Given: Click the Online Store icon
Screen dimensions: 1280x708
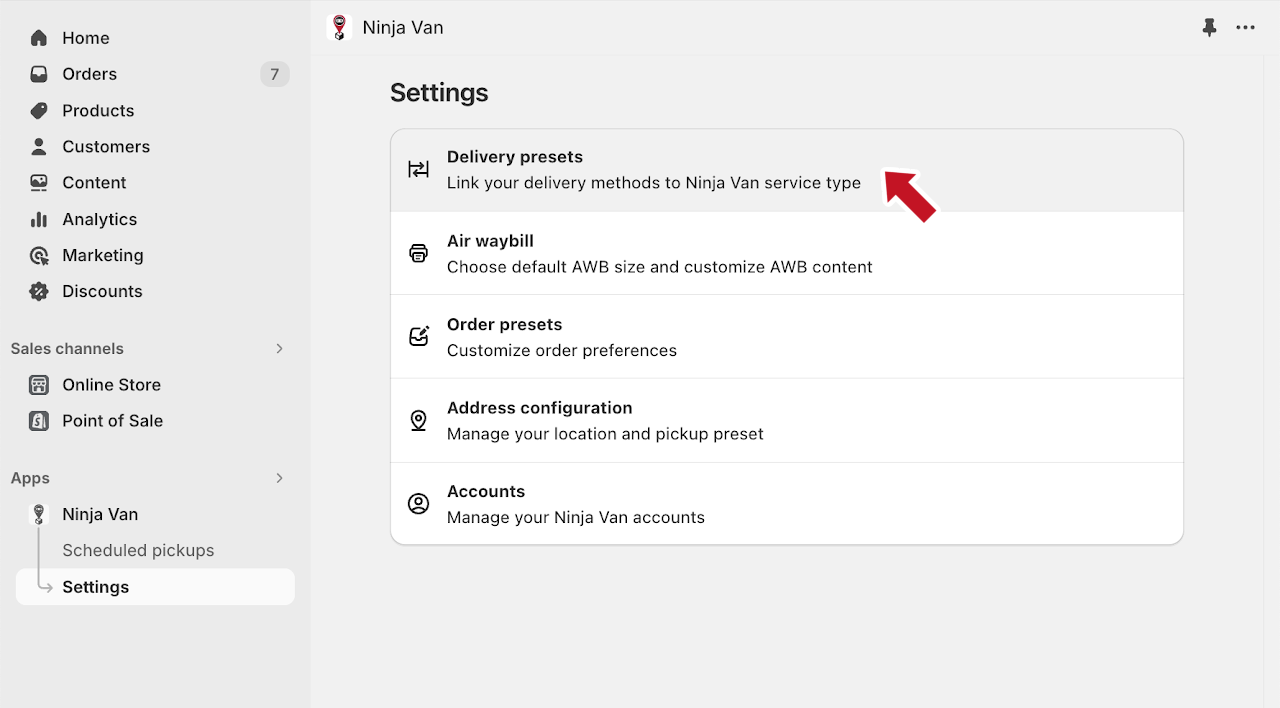Looking at the screenshot, I should tap(39, 385).
